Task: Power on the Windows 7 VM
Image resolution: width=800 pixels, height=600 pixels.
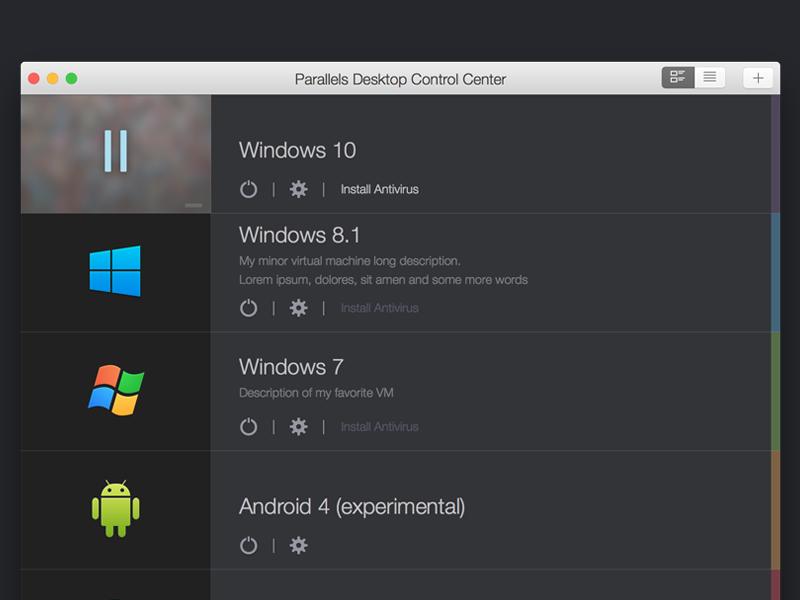Action: (x=248, y=426)
